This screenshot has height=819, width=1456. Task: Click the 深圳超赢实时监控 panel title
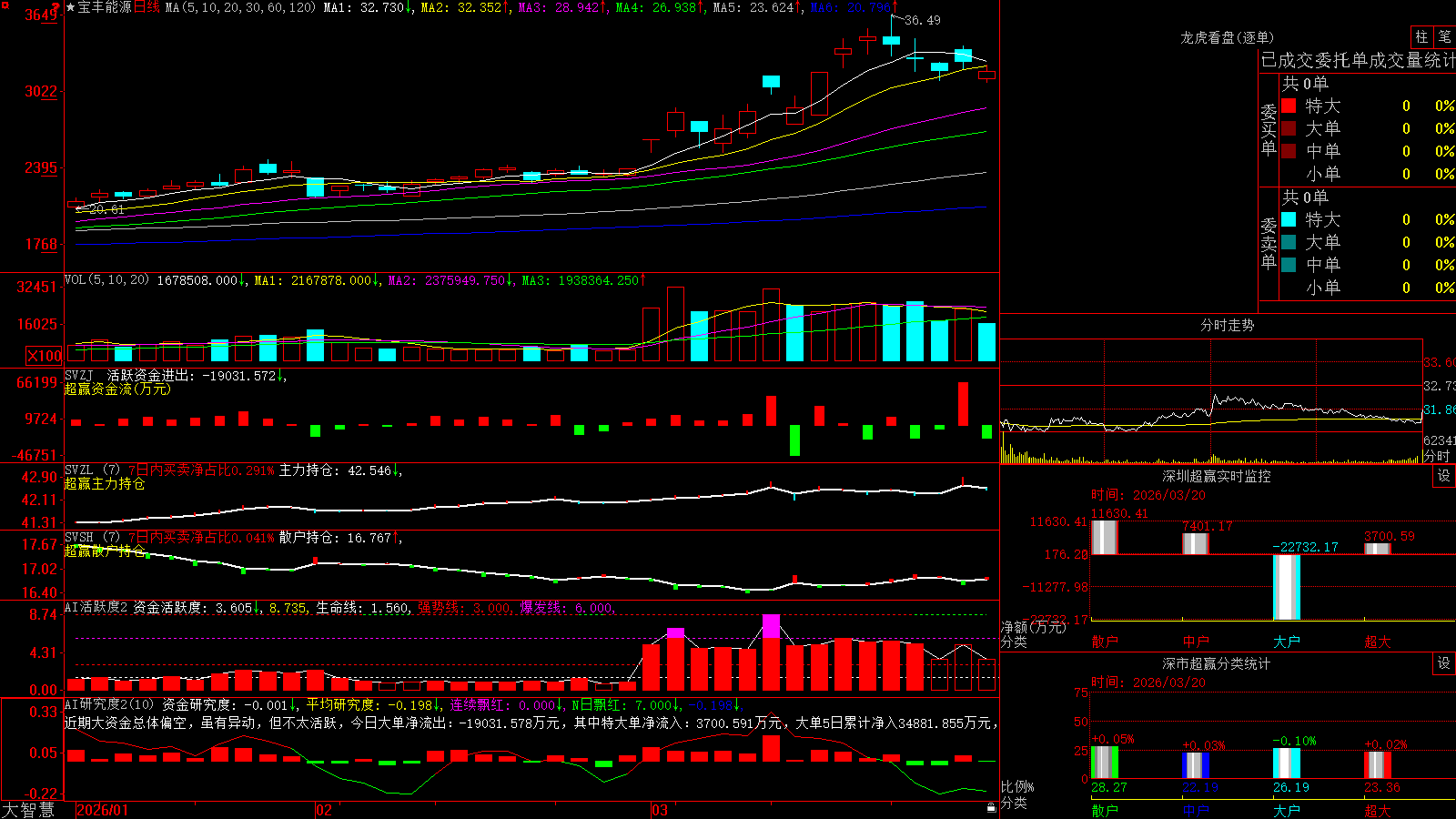[1216, 476]
